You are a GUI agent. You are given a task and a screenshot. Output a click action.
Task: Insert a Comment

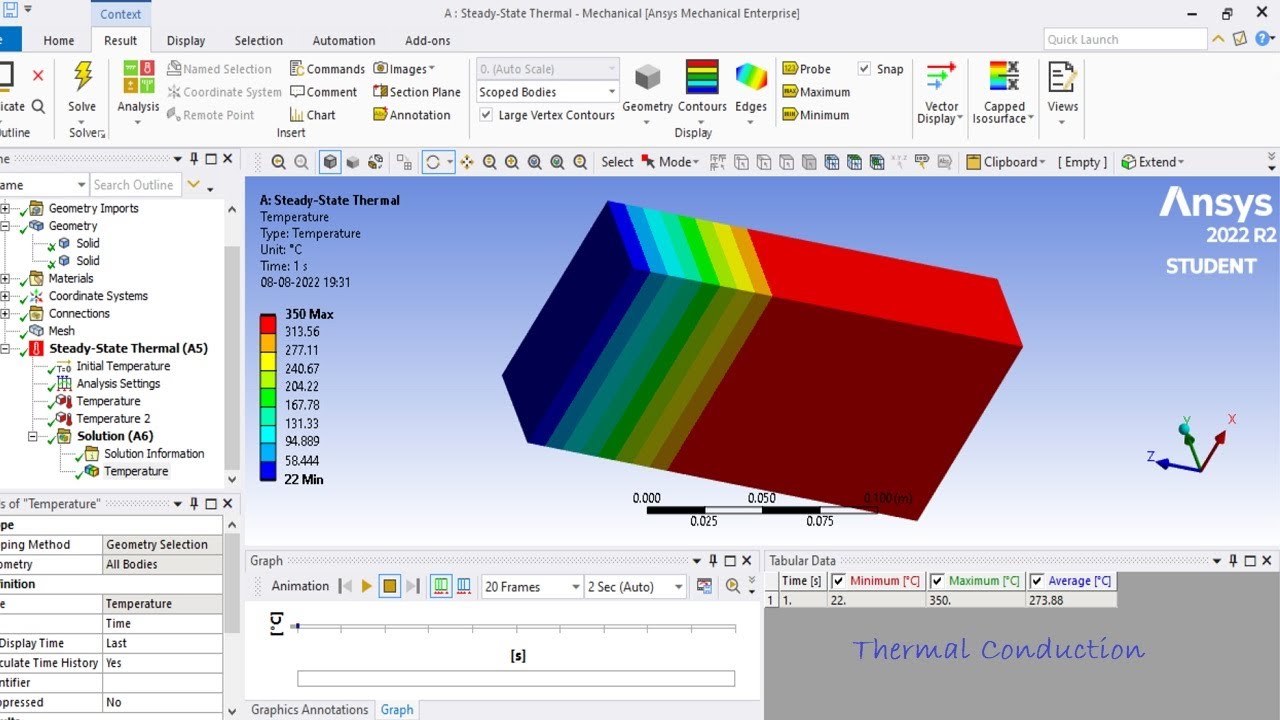pyautogui.click(x=323, y=92)
